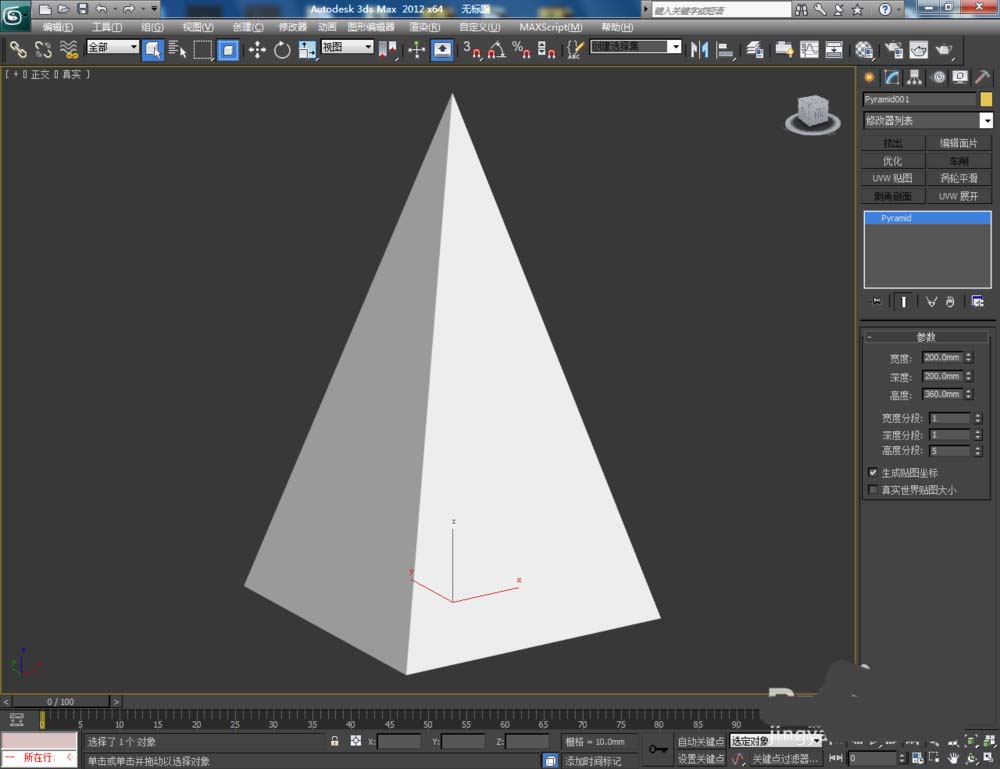Open the Utilities hammer panel

(x=983, y=77)
